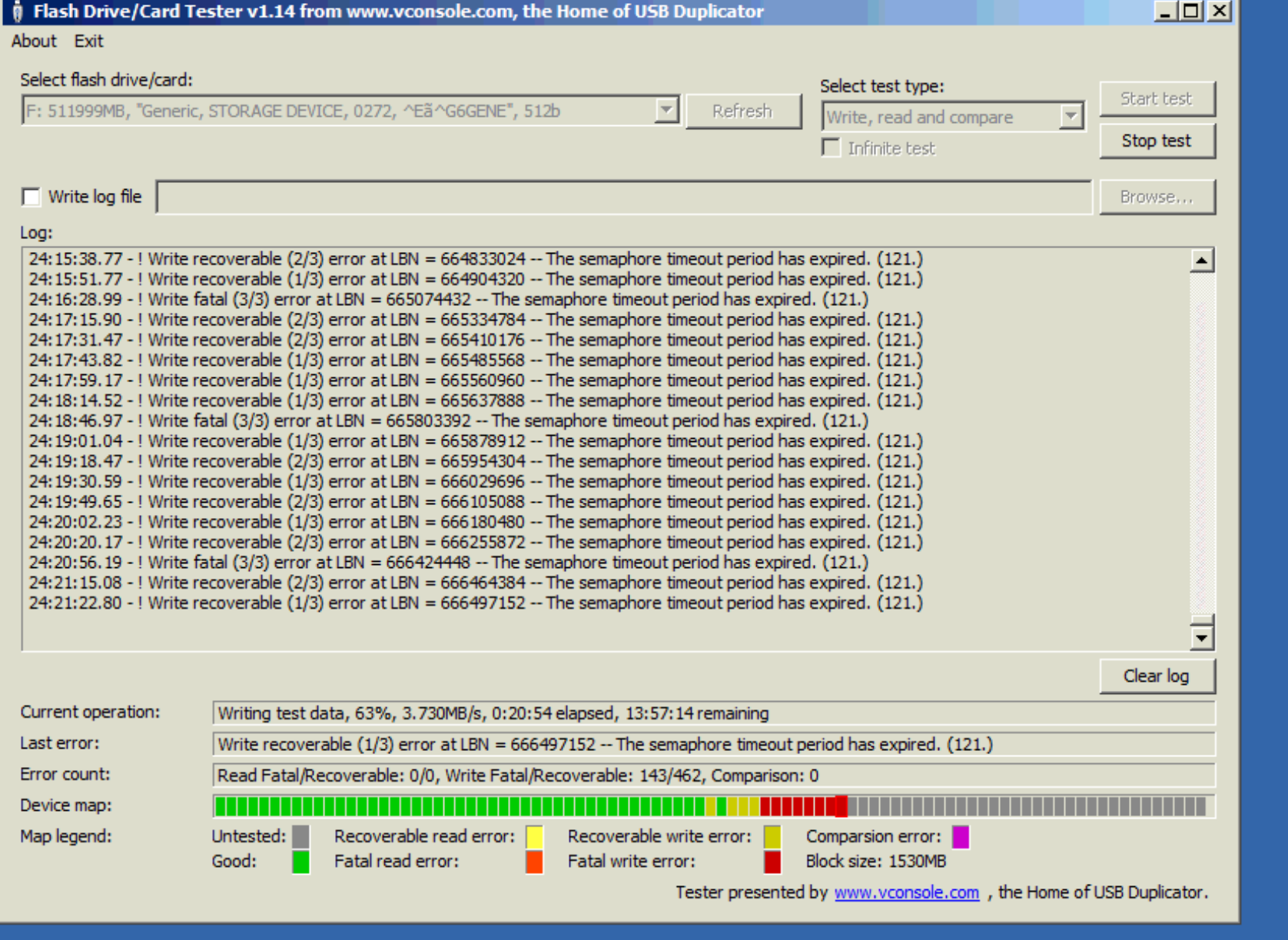This screenshot has height=940, width=1288.
Task: Click the green Good legend swatch
Action: point(301,862)
